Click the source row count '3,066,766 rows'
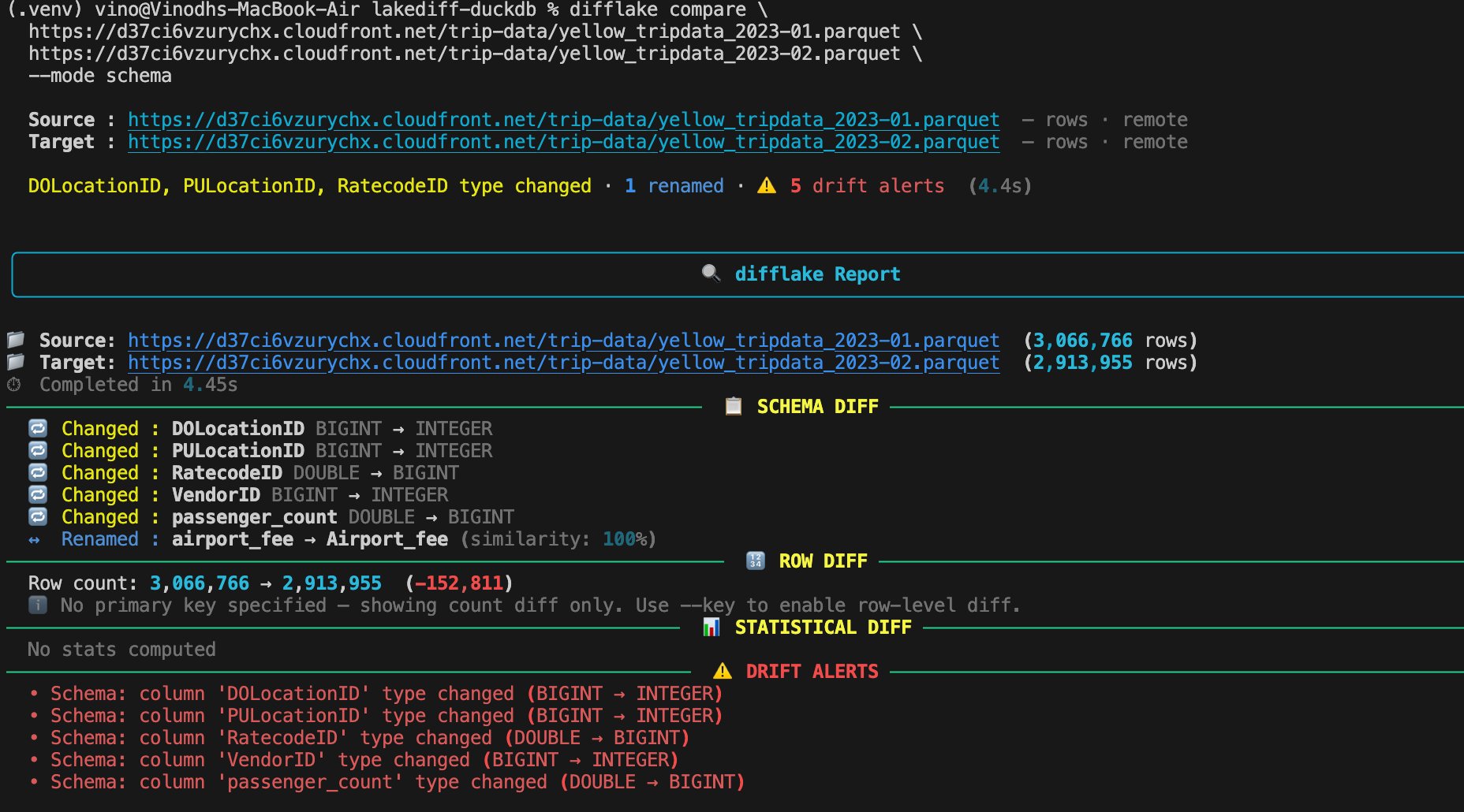Viewport: 1464px width, 812px height. 1111,341
